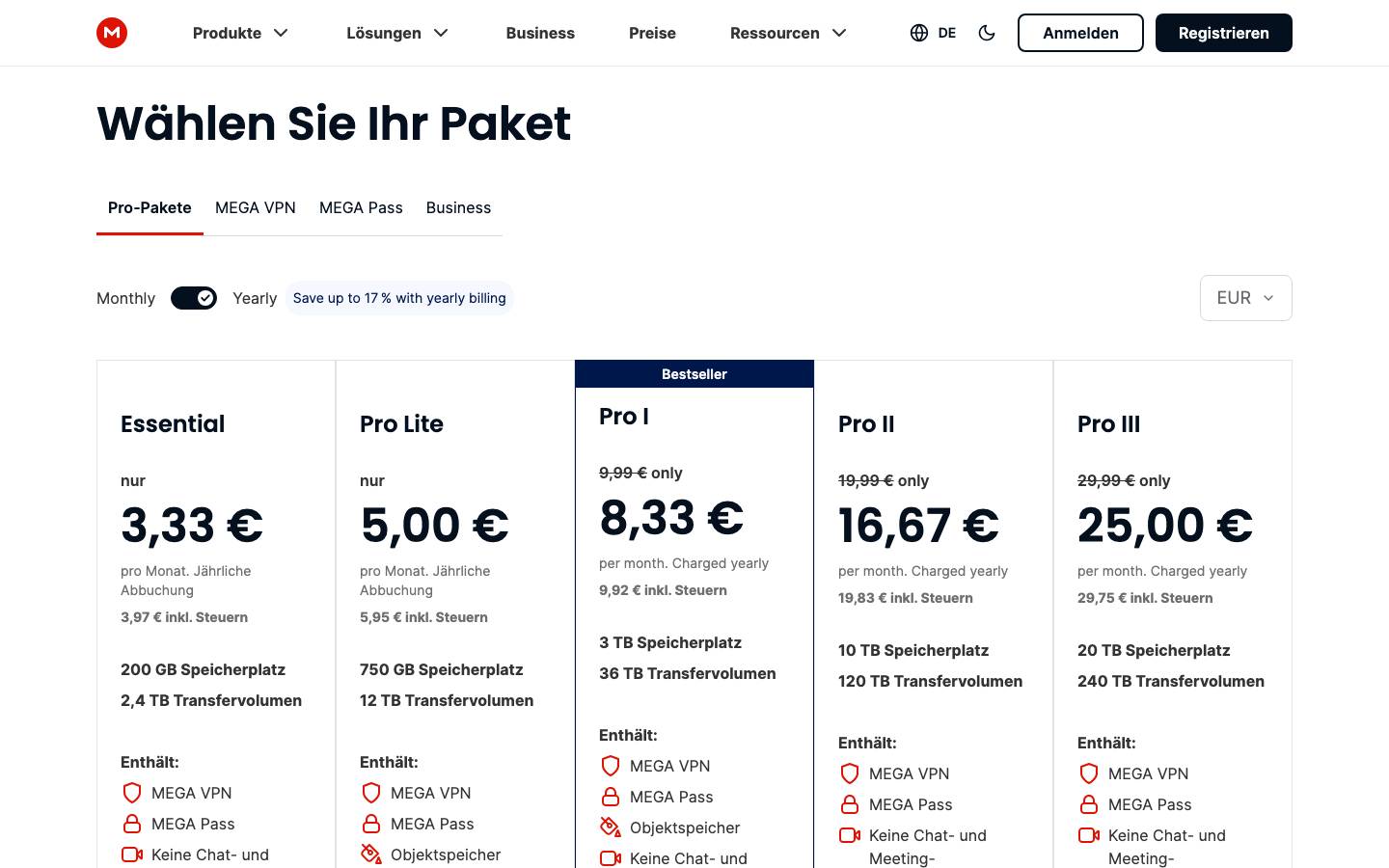This screenshot has height=868, width=1389.
Task: Click video meeting icon in Pro II
Action: pyautogui.click(x=850, y=835)
